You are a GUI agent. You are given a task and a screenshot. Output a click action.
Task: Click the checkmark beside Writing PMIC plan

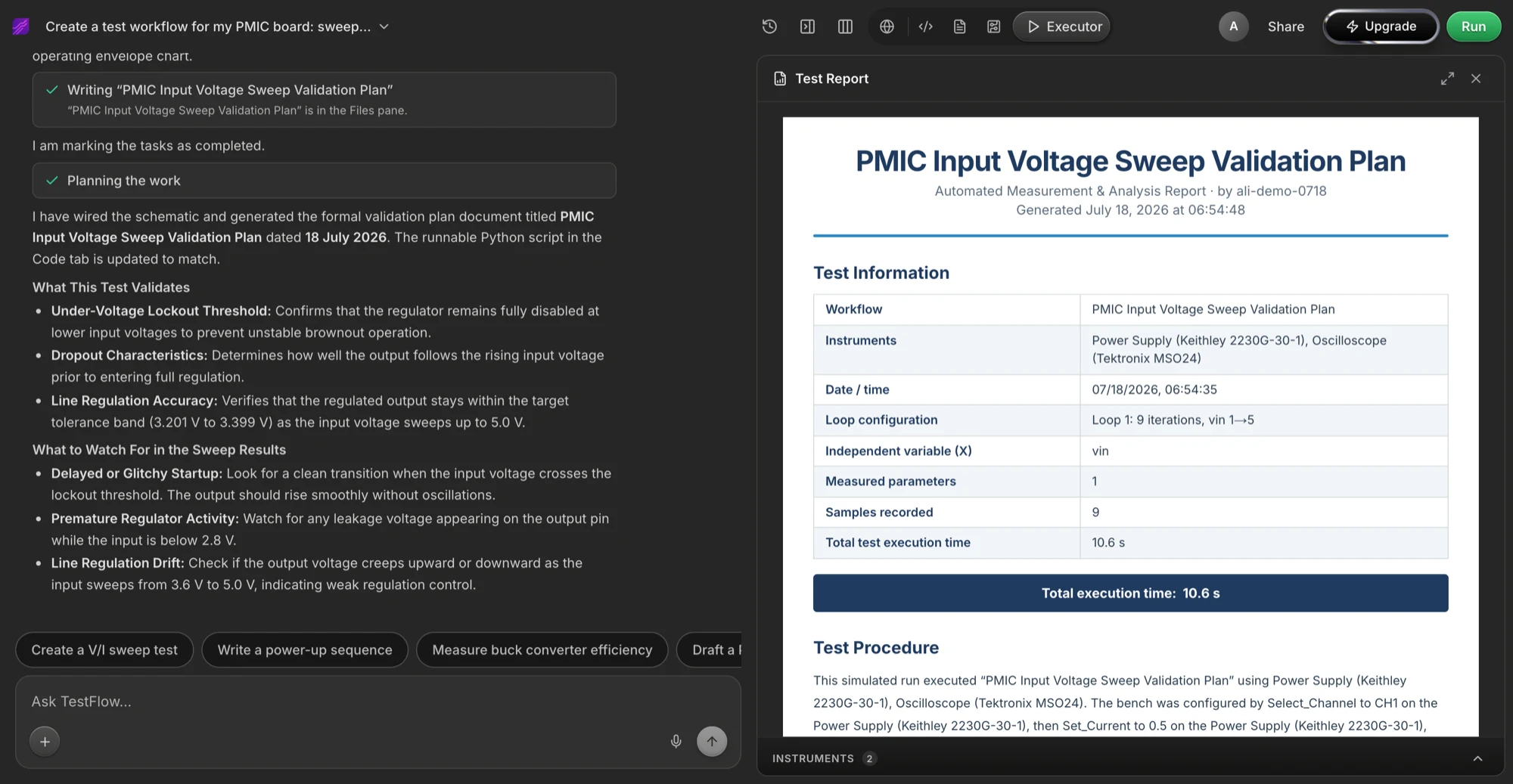52,90
